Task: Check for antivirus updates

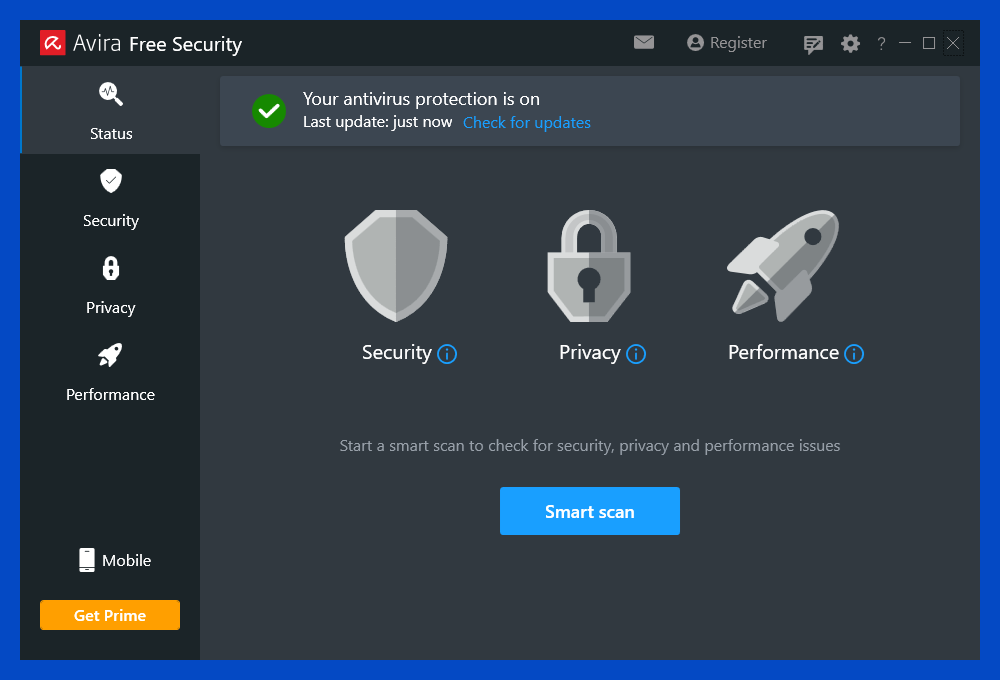Action: pos(526,122)
